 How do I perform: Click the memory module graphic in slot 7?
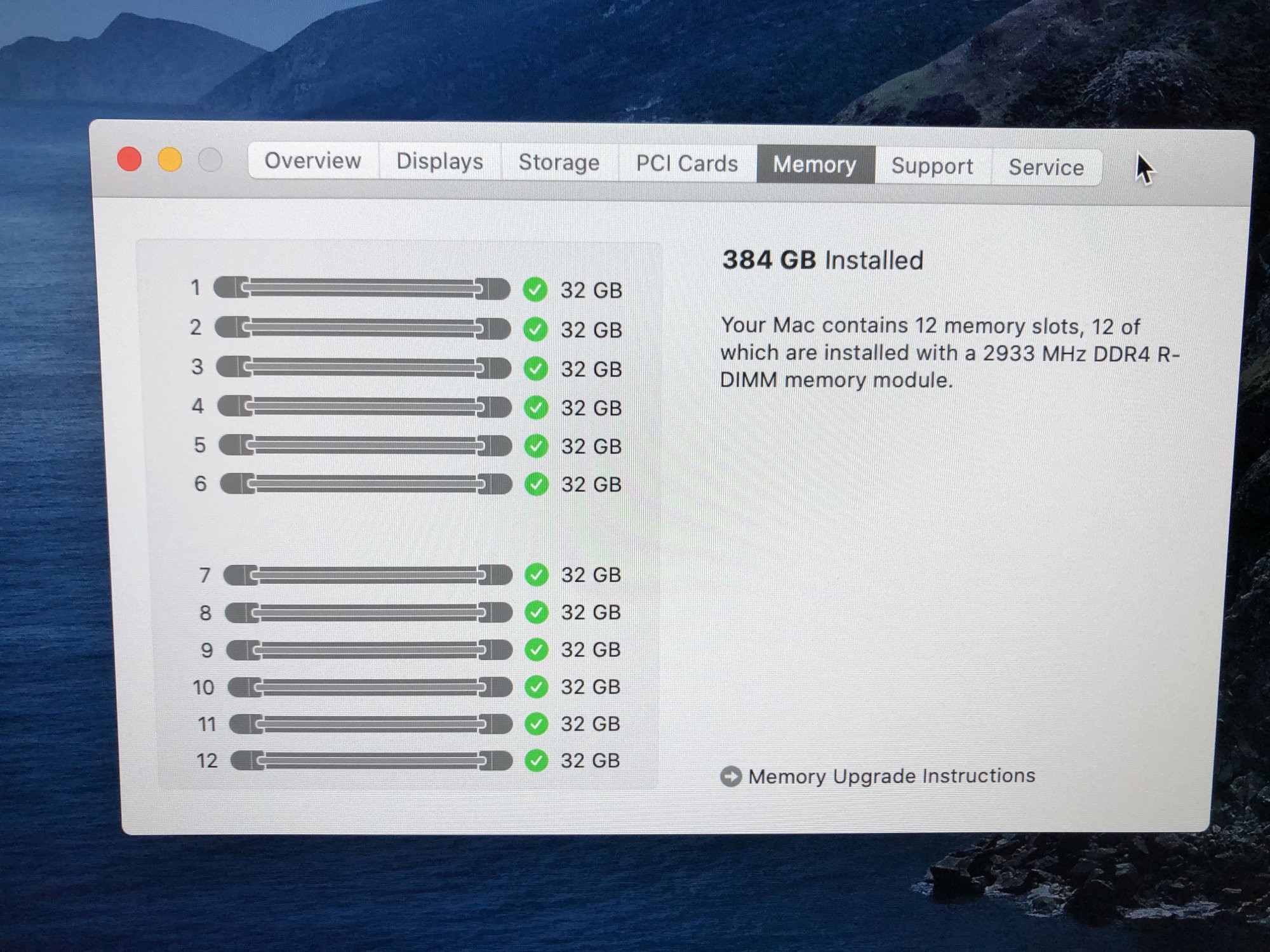tap(368, 575)
